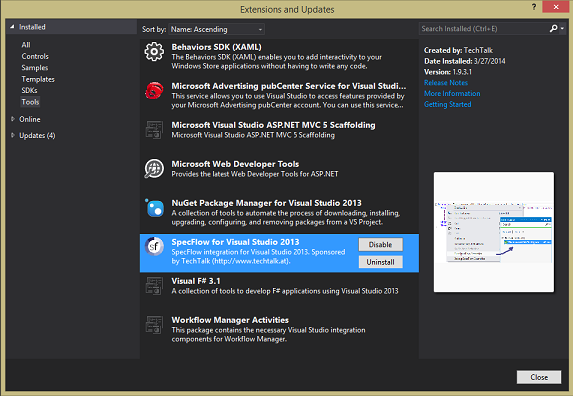Select NuGet Package Manager for Visual Studio 2013 title

[266, 203]
